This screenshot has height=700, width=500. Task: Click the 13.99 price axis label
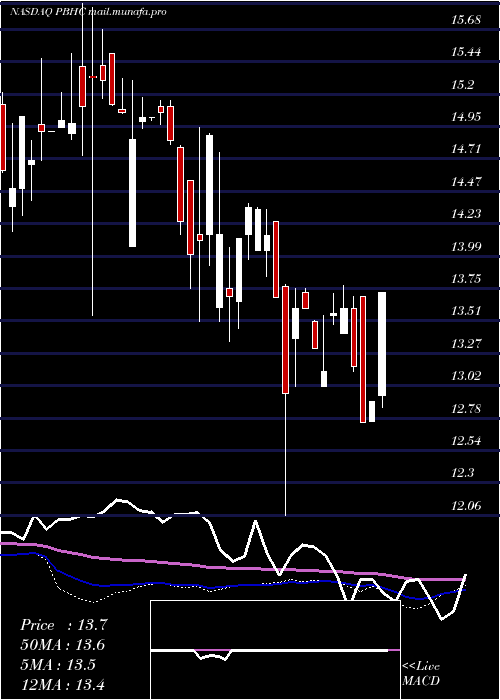click(467, 246)
